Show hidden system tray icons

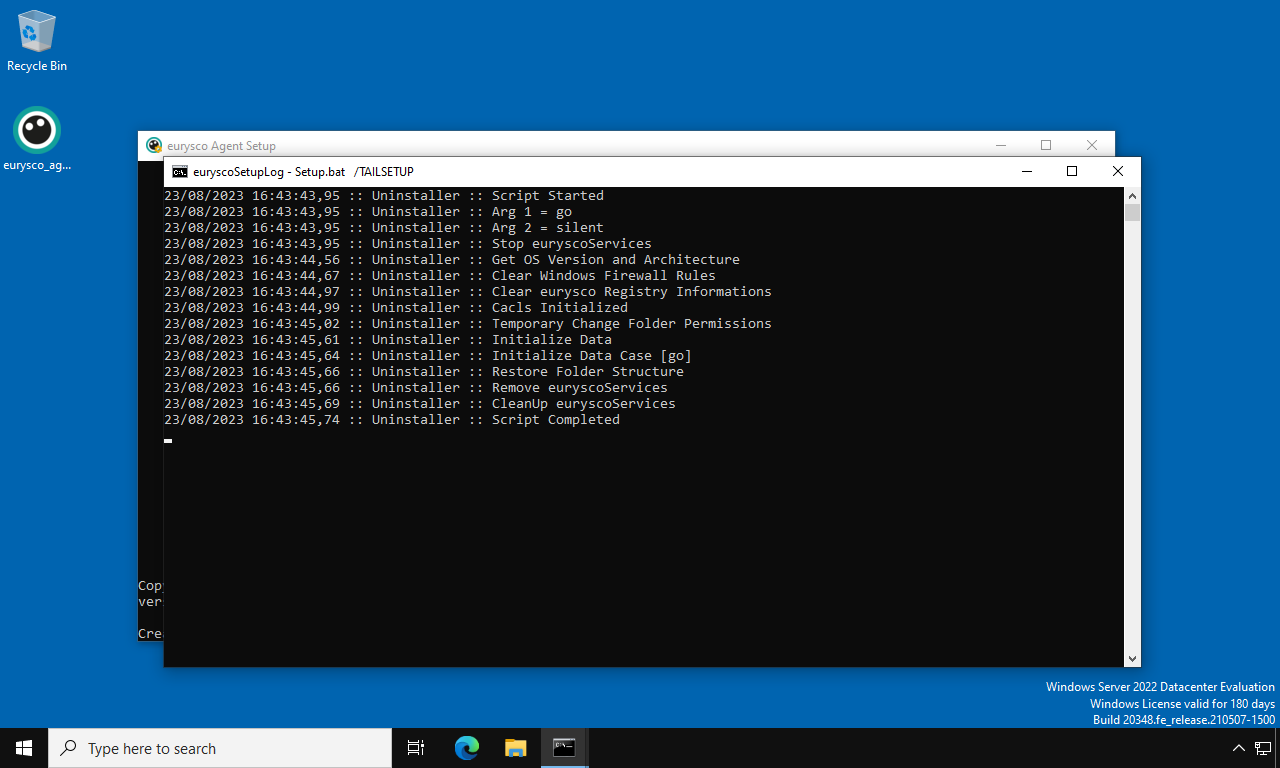(x=1238, y=748)
